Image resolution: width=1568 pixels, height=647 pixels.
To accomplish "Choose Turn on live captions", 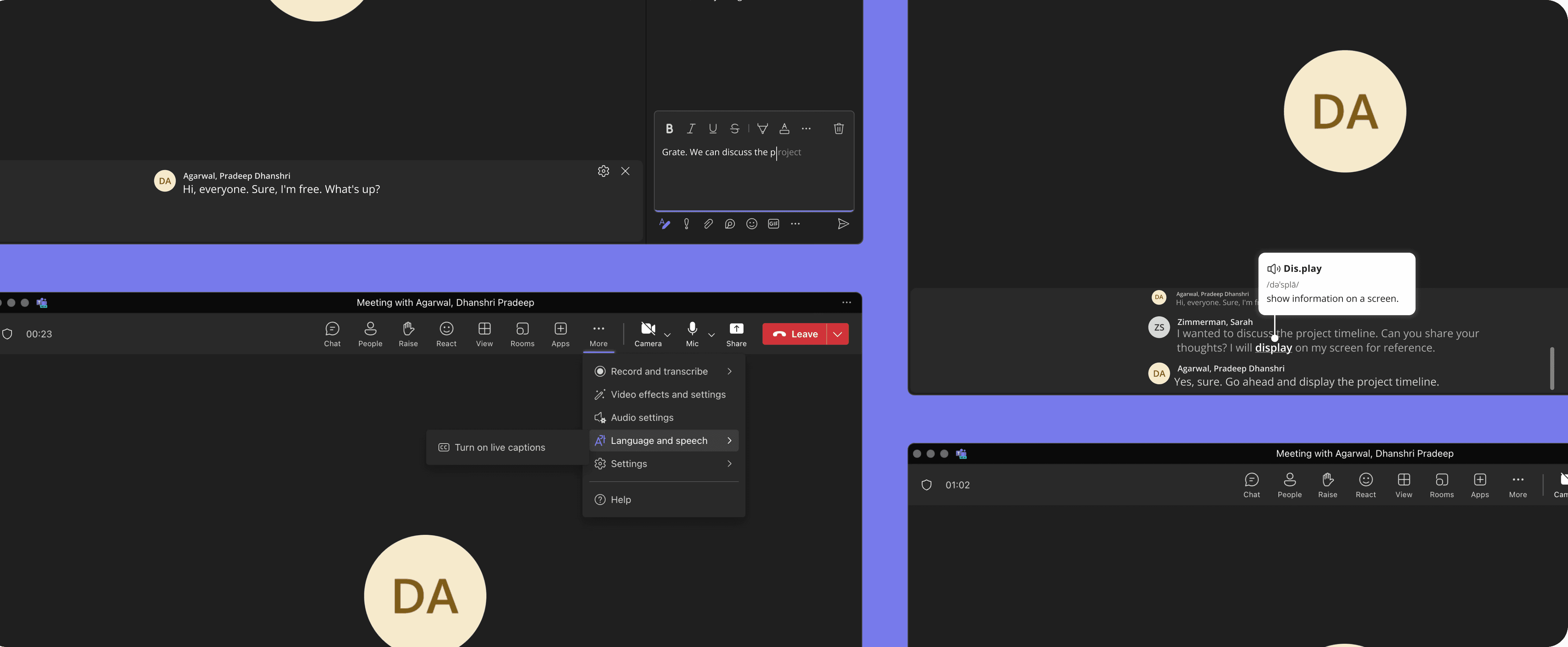I will pyautogui.click(x=499, y=447).
